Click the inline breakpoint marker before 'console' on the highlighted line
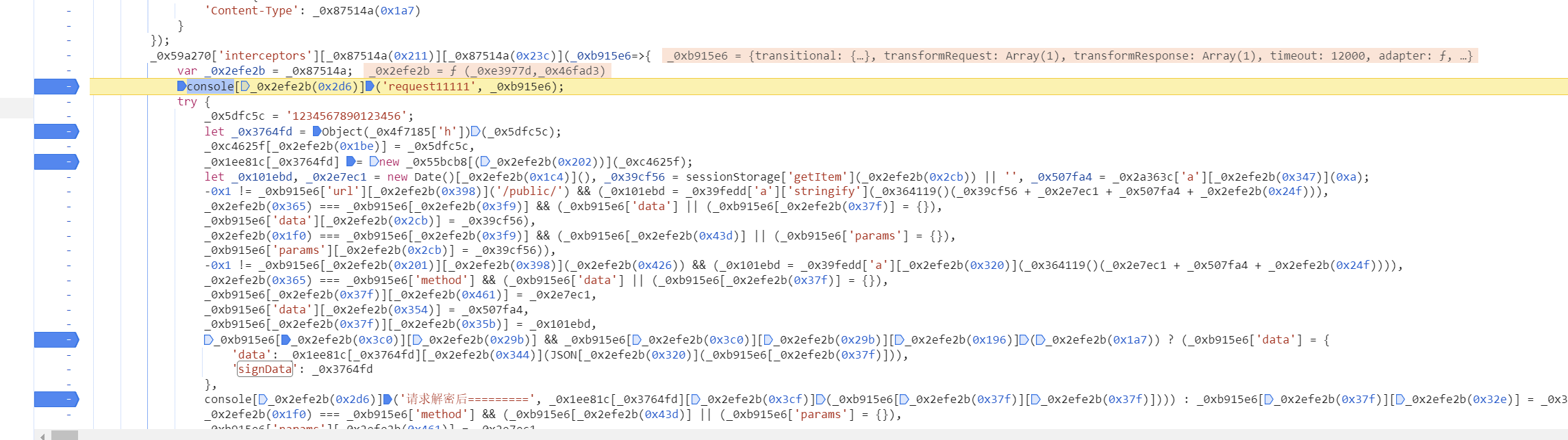1568x440 pixels. pyautogui.click(x=181, y=86)
